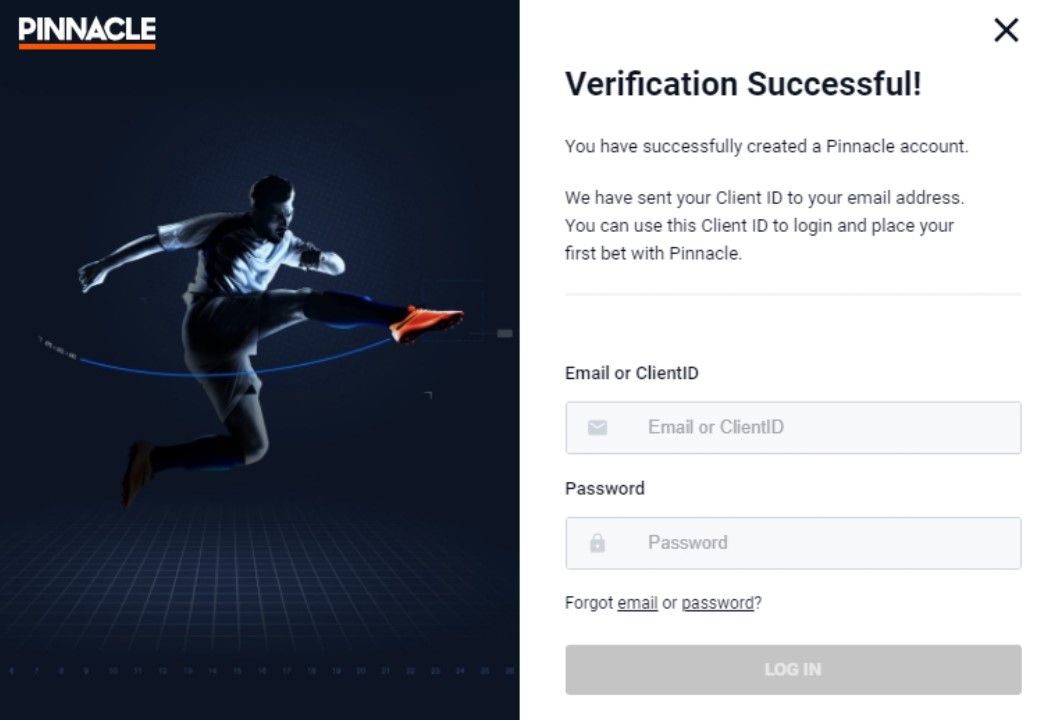Click the Pinnacle logo
Viewport: 1038px width, 721px height.
click(x=87, y=32)
